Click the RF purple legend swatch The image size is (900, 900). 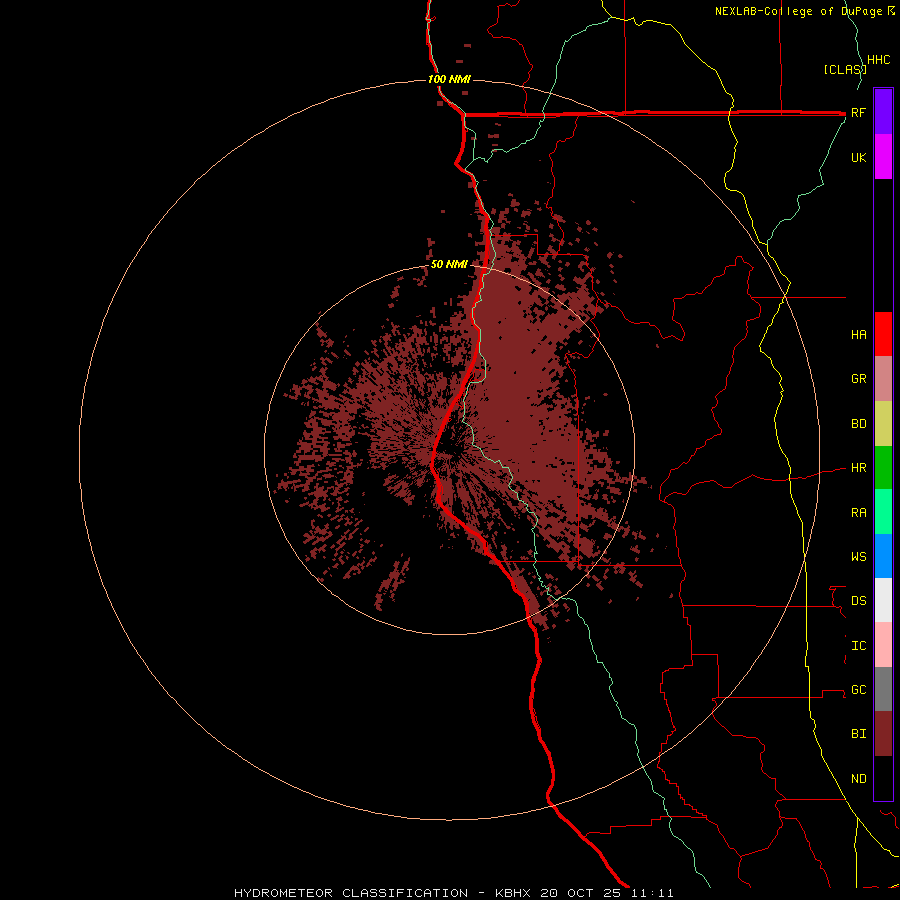[883, 112]
